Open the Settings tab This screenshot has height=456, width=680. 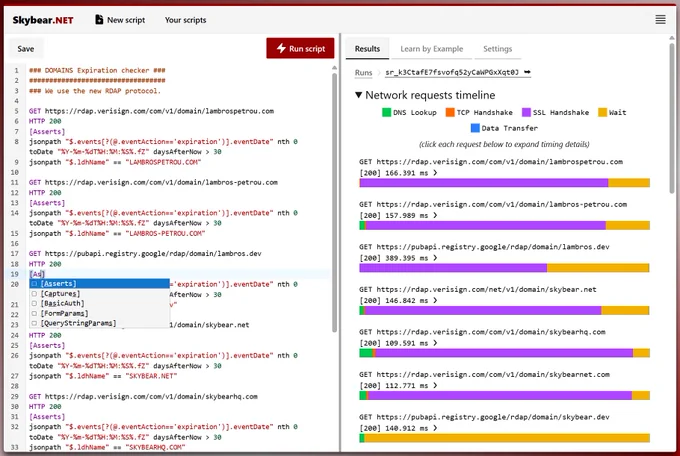click(x=497, y=49)
